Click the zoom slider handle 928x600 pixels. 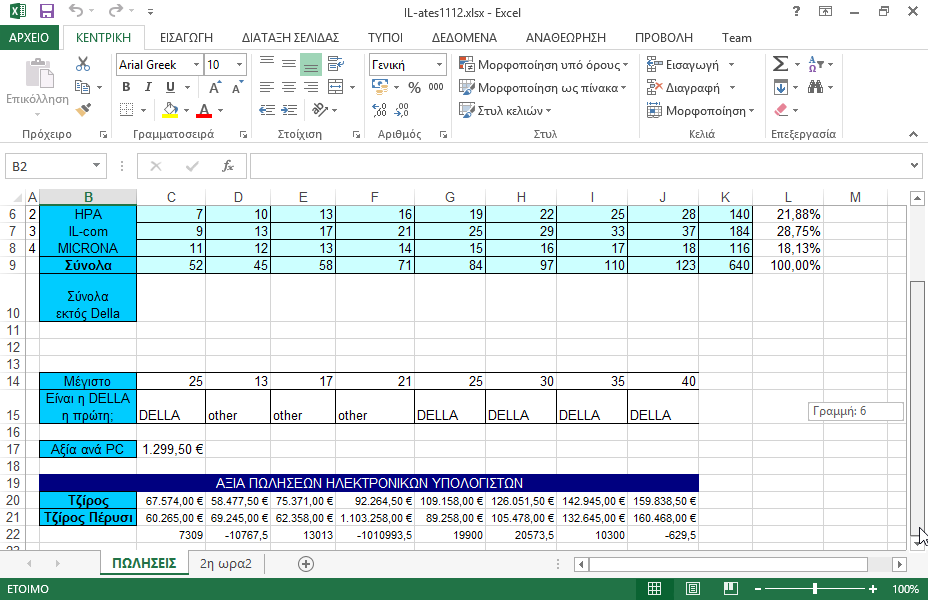(x=815, y=589)
